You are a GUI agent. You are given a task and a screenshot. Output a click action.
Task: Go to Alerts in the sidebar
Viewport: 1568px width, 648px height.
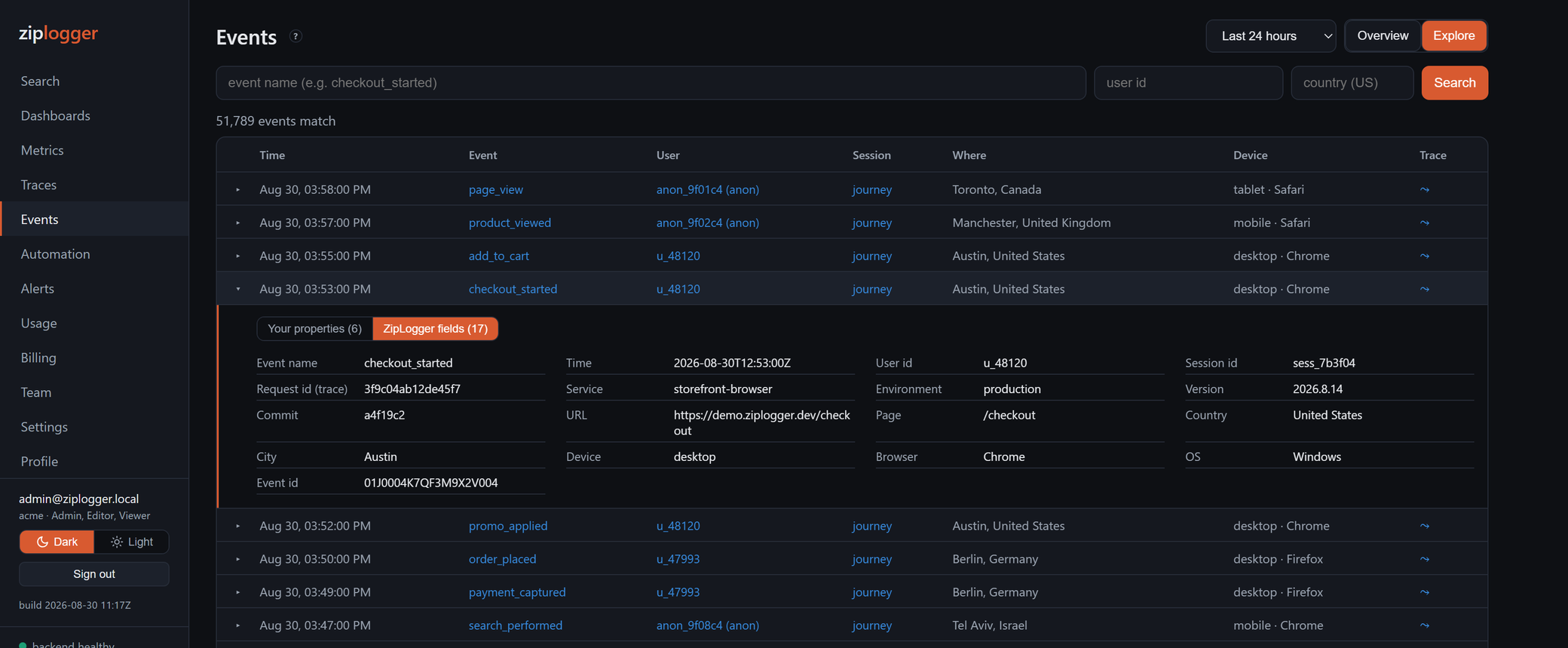[94, 288]
